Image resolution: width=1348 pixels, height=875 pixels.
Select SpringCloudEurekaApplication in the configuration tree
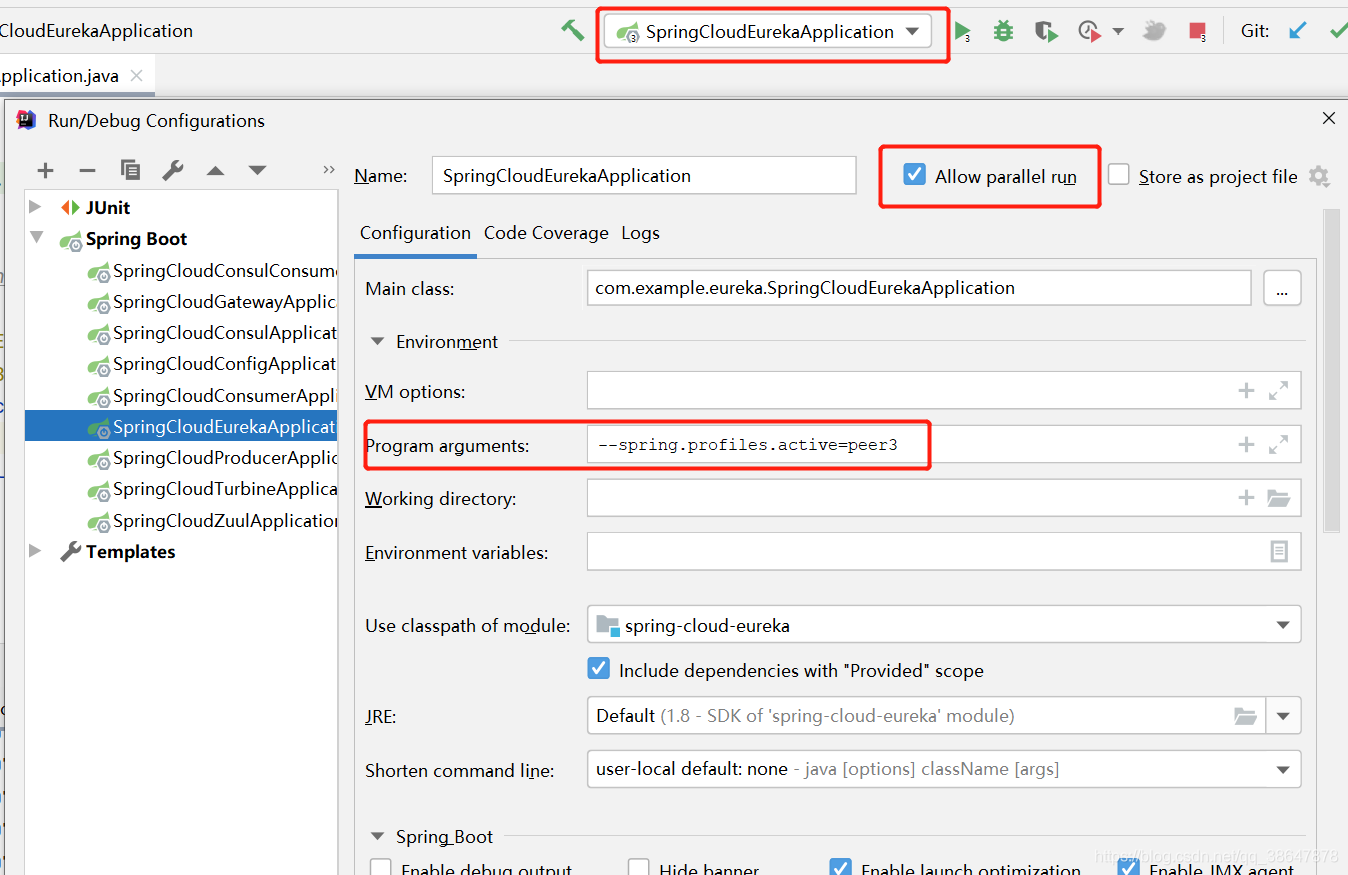[181, 426]
